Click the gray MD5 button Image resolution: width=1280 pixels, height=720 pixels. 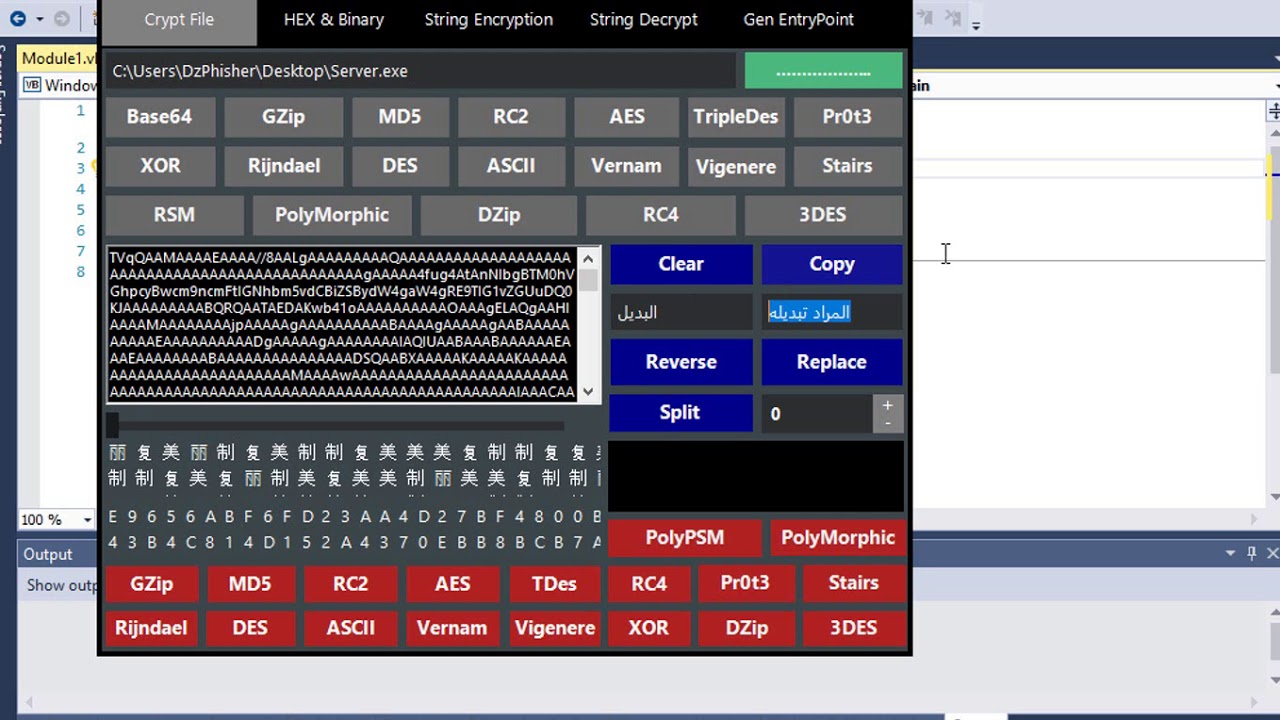click(399, 117)
